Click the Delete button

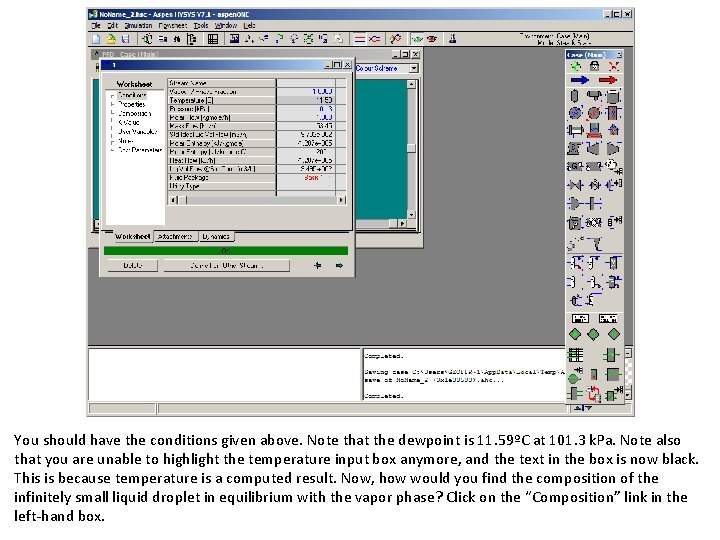[133, 265]
